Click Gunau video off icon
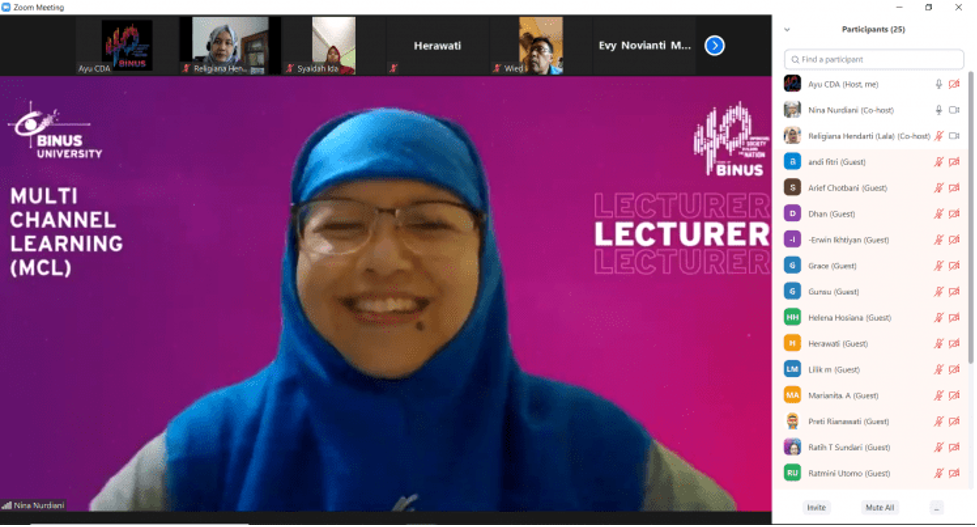Screen dimensions: 977x527 (x=954, y=292)
